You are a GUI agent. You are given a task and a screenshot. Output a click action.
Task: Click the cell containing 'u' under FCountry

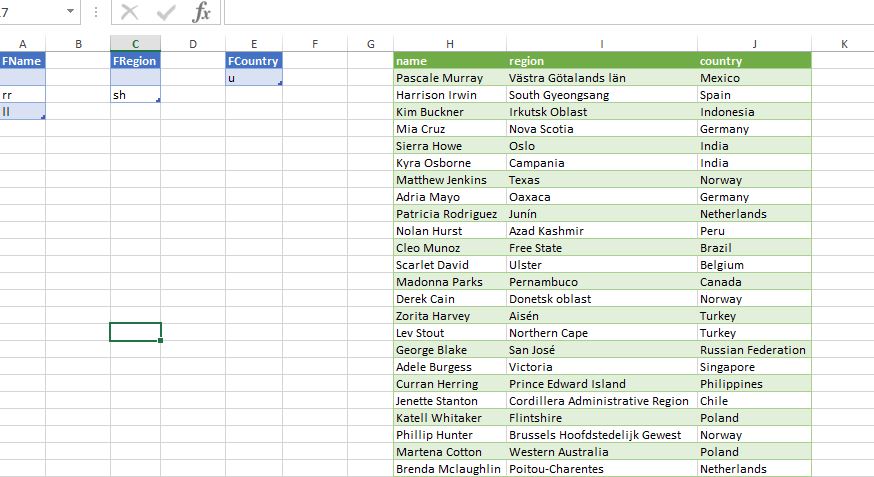(x=254, y=78)
